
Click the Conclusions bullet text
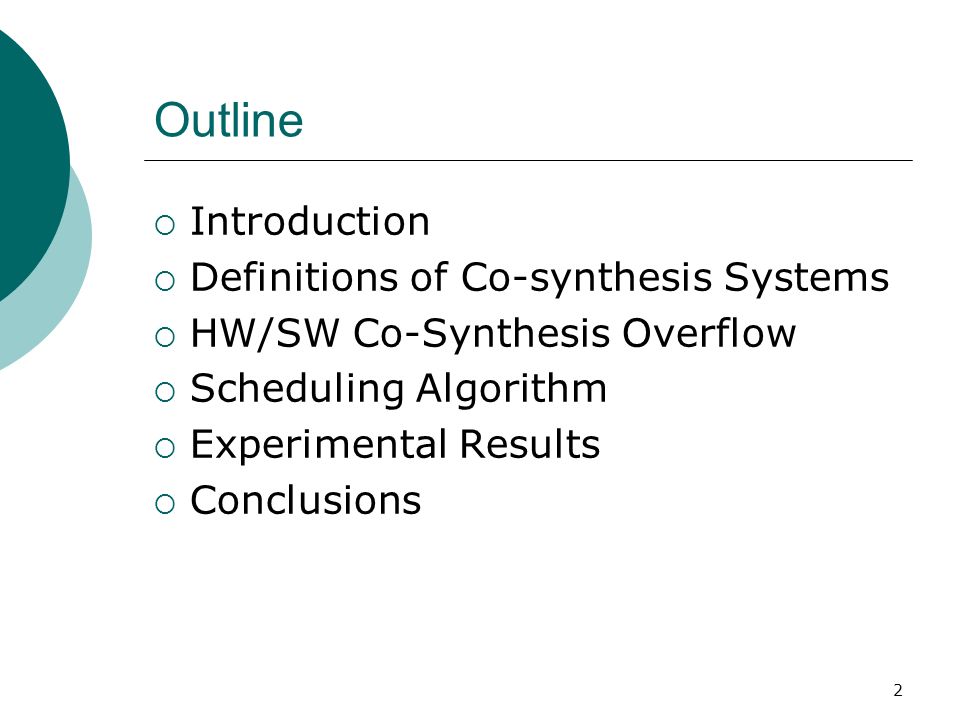[306, 500]
